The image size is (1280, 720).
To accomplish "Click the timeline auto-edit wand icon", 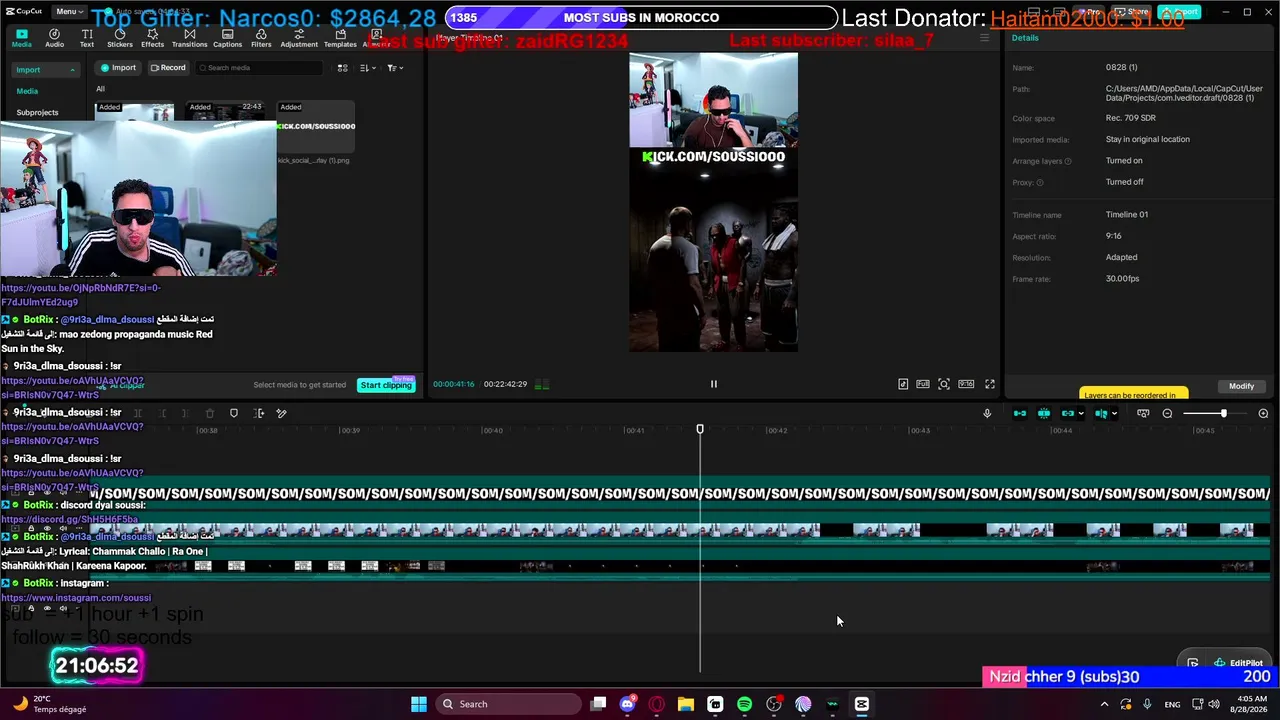I will click(282, 413).
